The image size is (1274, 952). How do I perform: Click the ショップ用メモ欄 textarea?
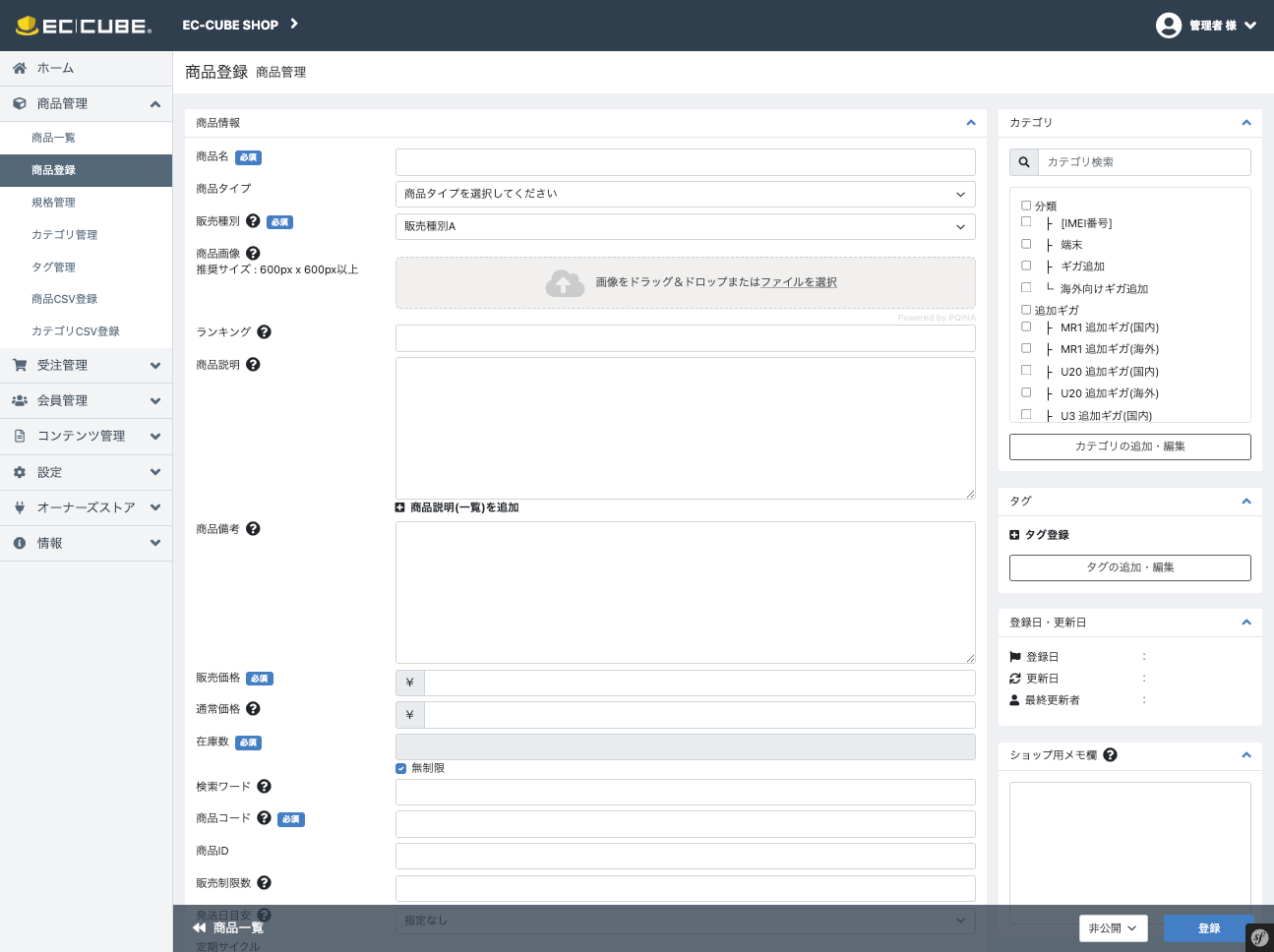tap(1130, 855)
